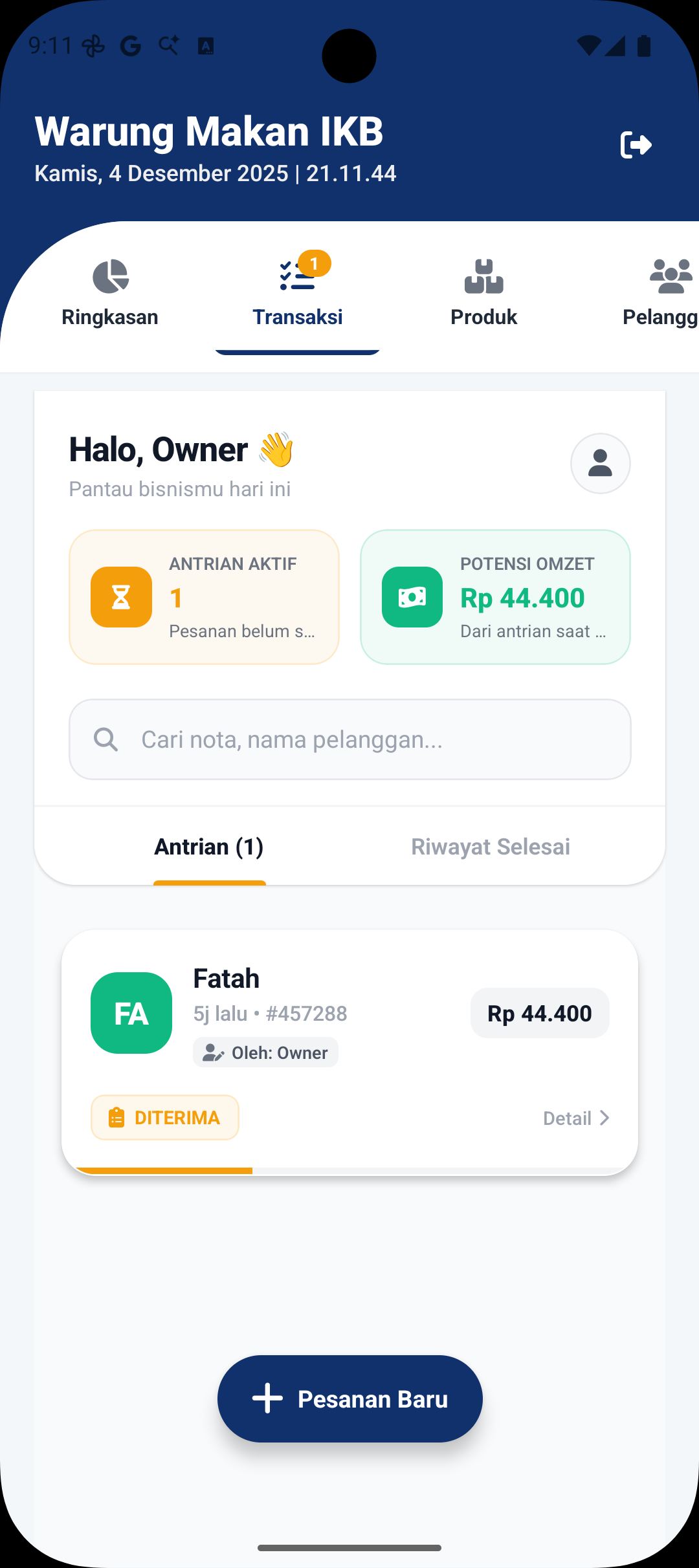The width and height of the screenshot is (699, 1568).
Task: Focus the Cari nota search field
Action: click(375, 739)
